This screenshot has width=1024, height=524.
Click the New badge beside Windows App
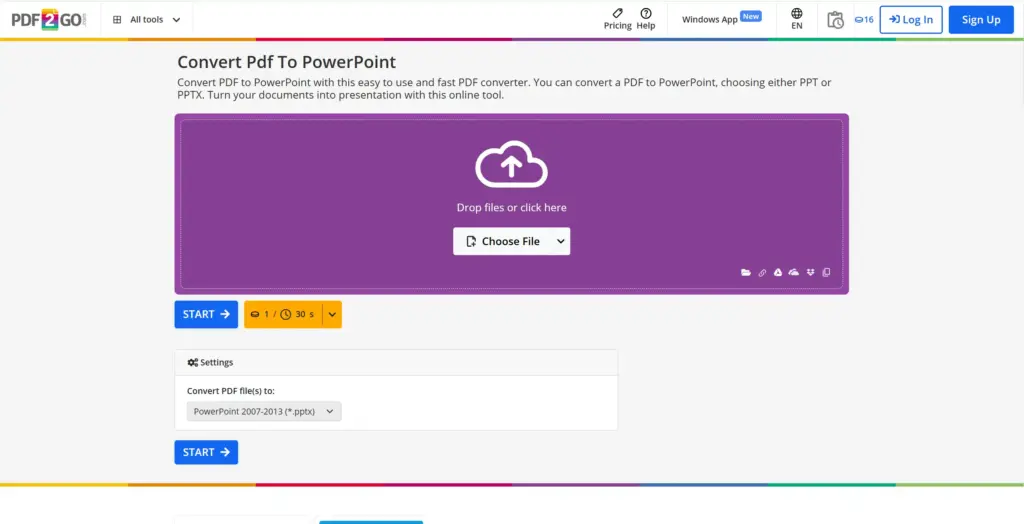pyautogui.click(x=750, y=16)
